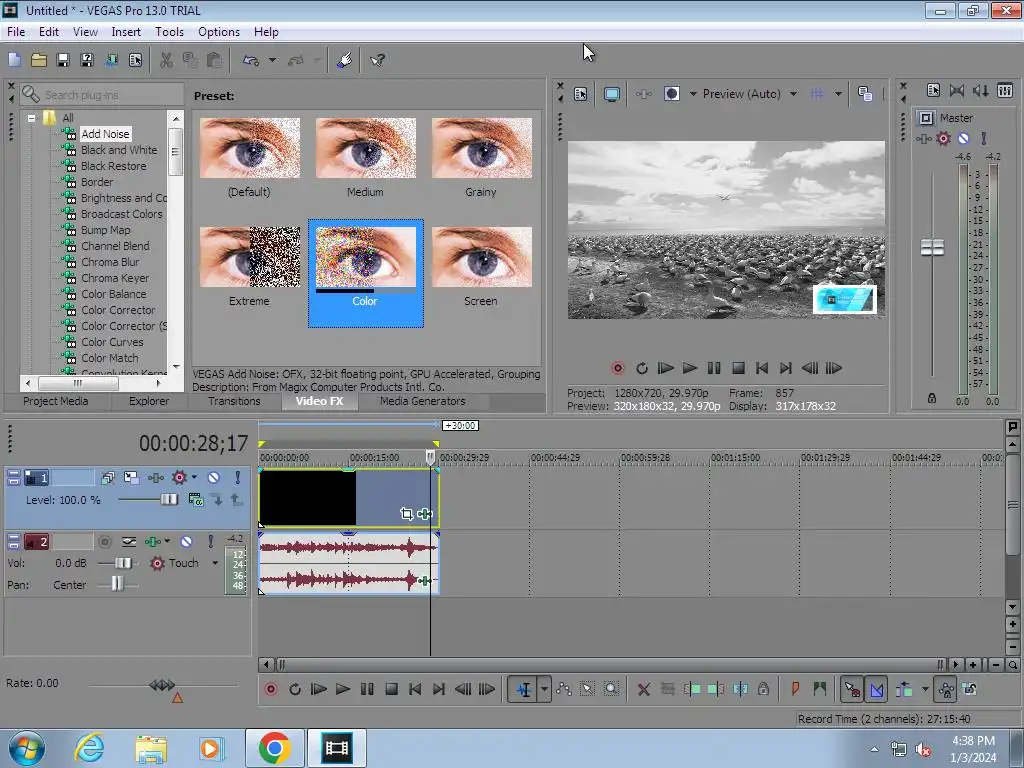Switch to the Transitions tab
This screenshot has height=768, width=1024.
234,401
